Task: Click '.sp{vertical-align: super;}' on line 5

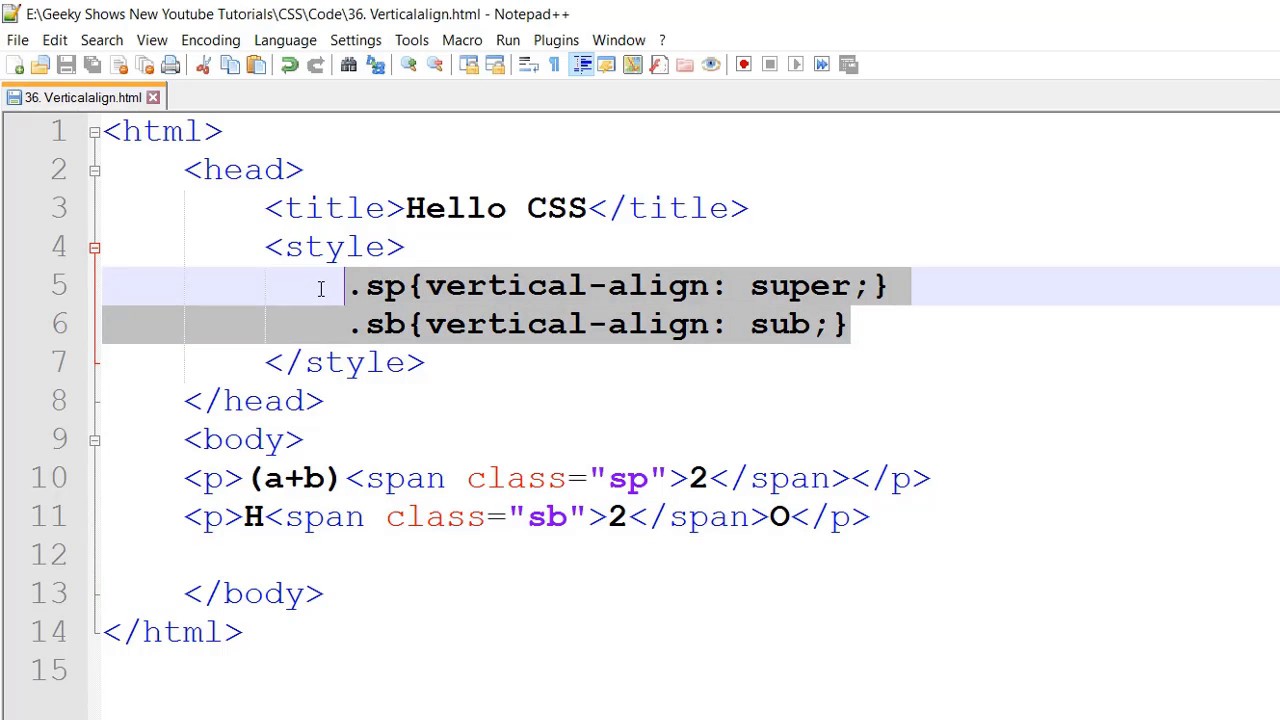Action: tap(616, 286)
